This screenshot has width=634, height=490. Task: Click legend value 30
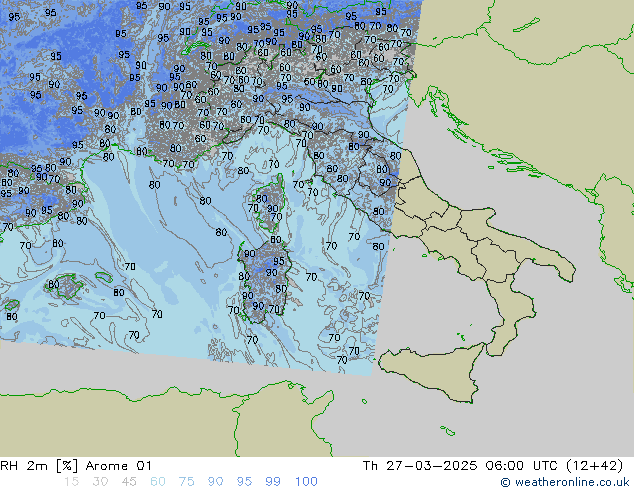coord(100,482)
